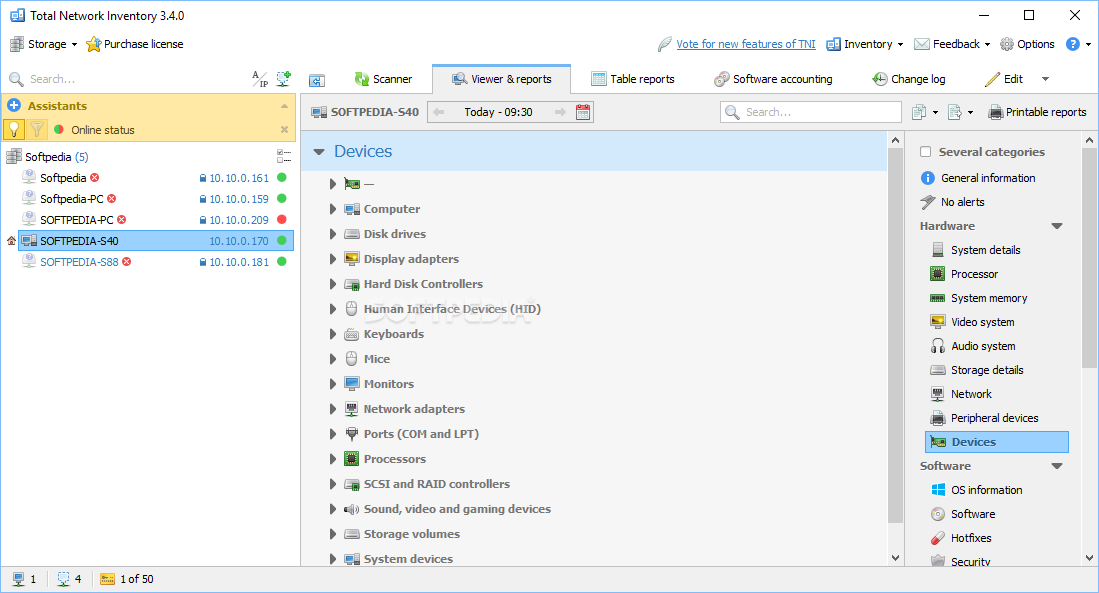
Task: Open the Inventory dropdown menu
Action: pyautogui.click(x=865, y=44)
